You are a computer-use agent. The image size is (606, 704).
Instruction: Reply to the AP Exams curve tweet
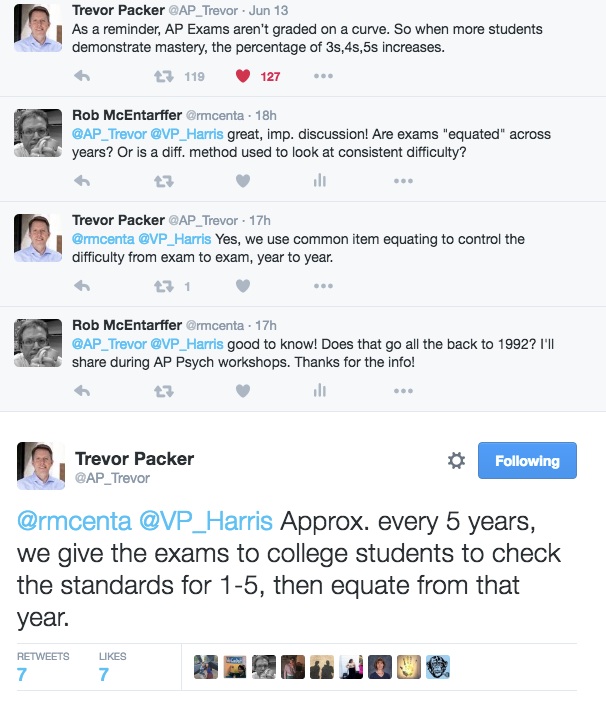coord(82,76)
